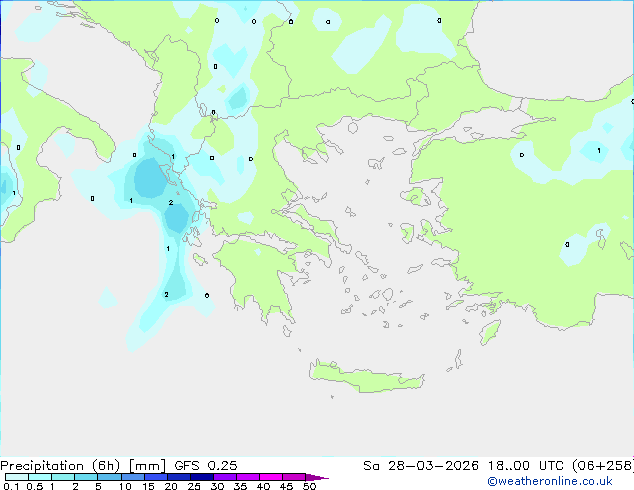This screenshot has height=490, width=634.
Task: Click the 'Precipitation (6h) [mm]' title text
Action: coord(83,465)
